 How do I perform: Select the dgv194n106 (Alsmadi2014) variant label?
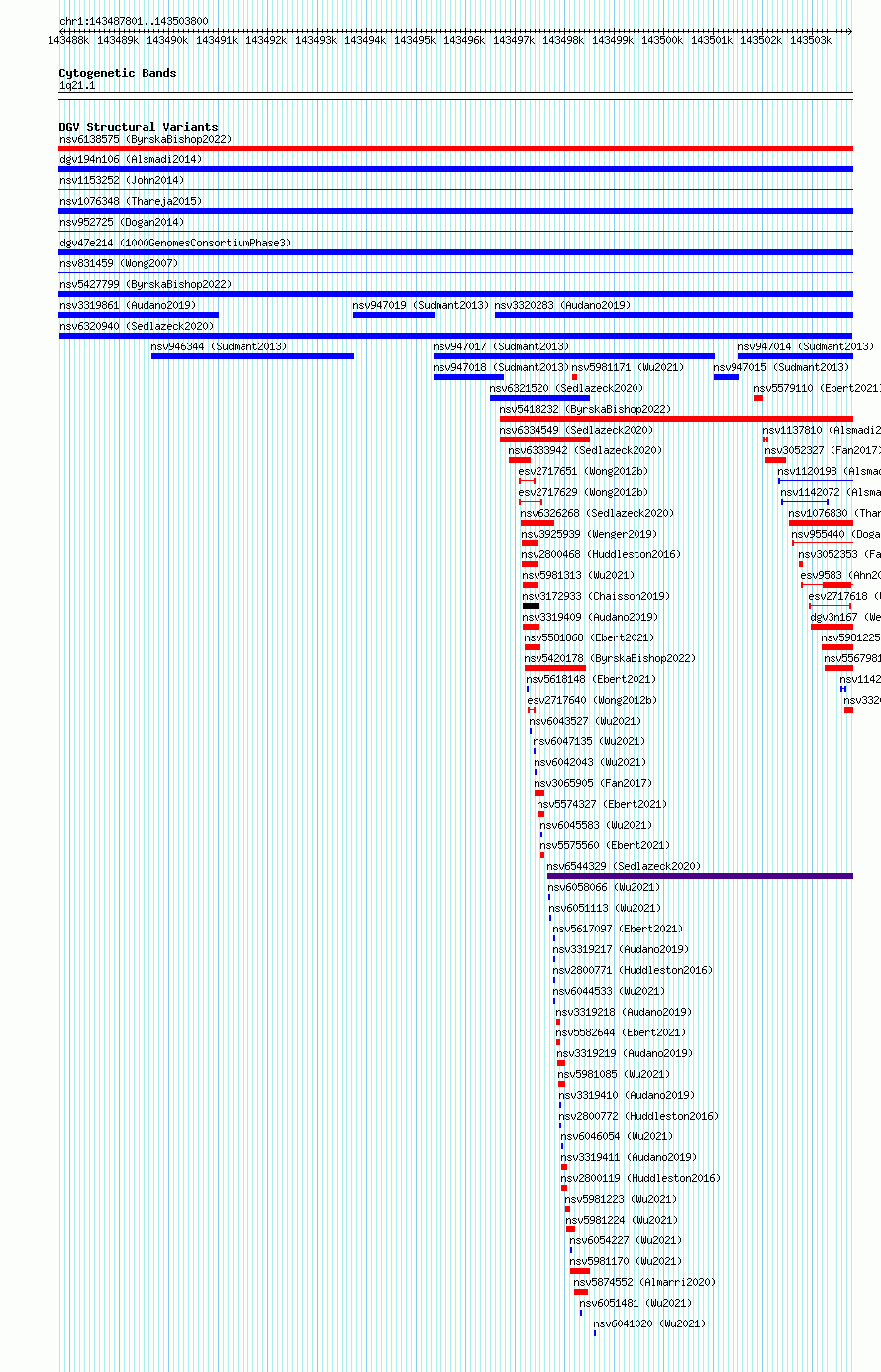[x=131, y=159]
